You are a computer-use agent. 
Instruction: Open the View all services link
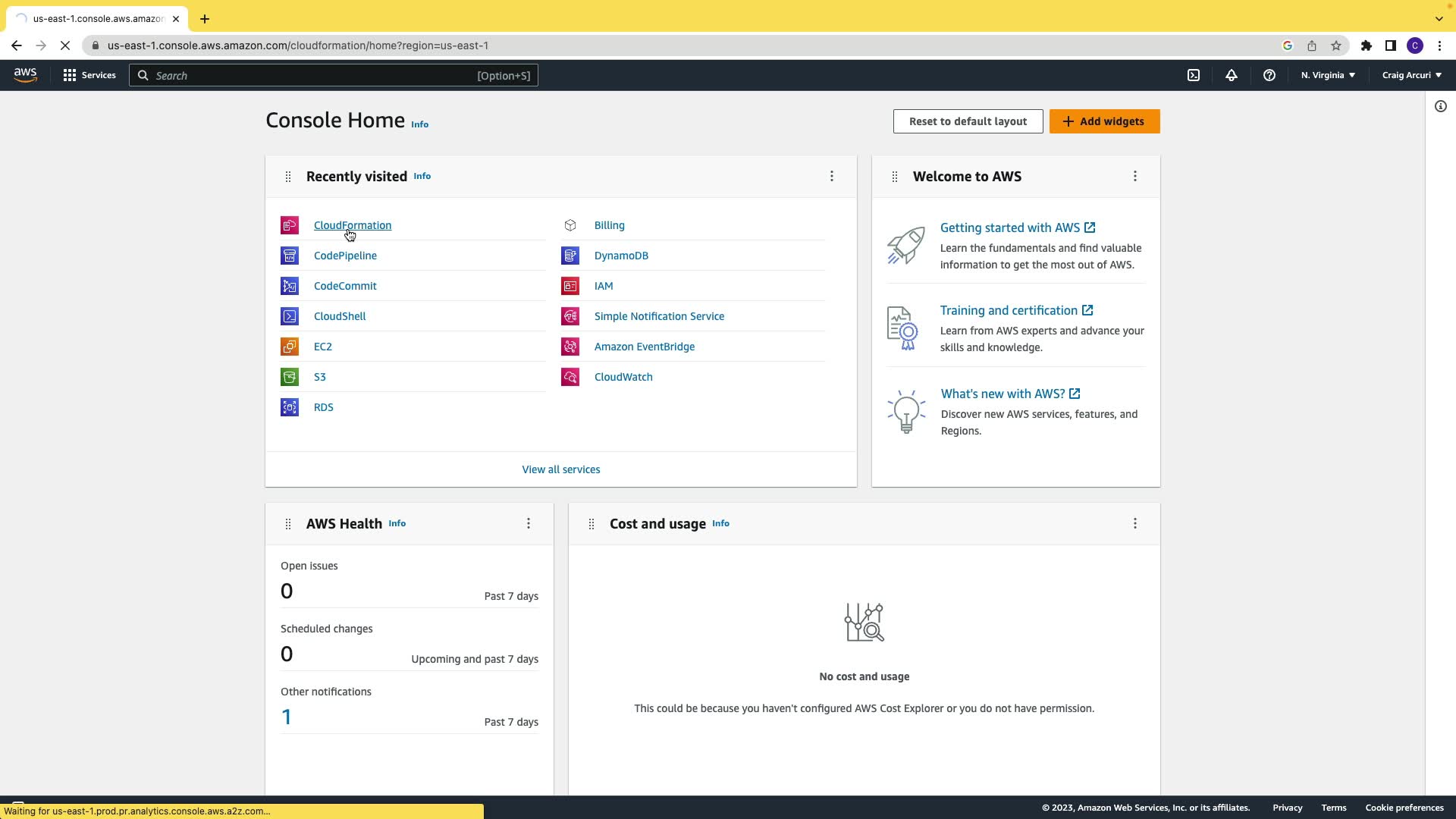(x=560, y=469)
